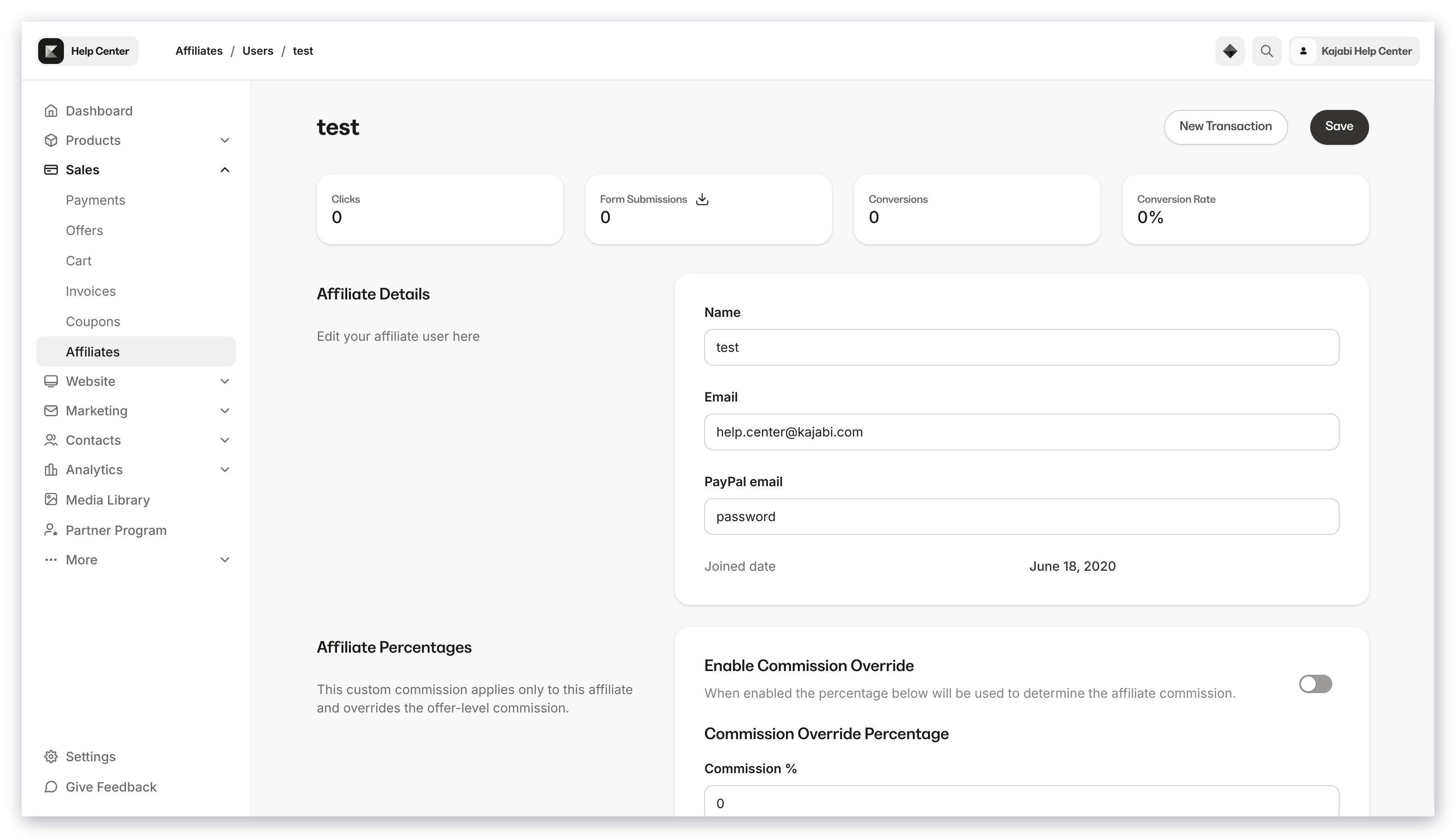Expand the Products chevron

[x=225, y=140]
